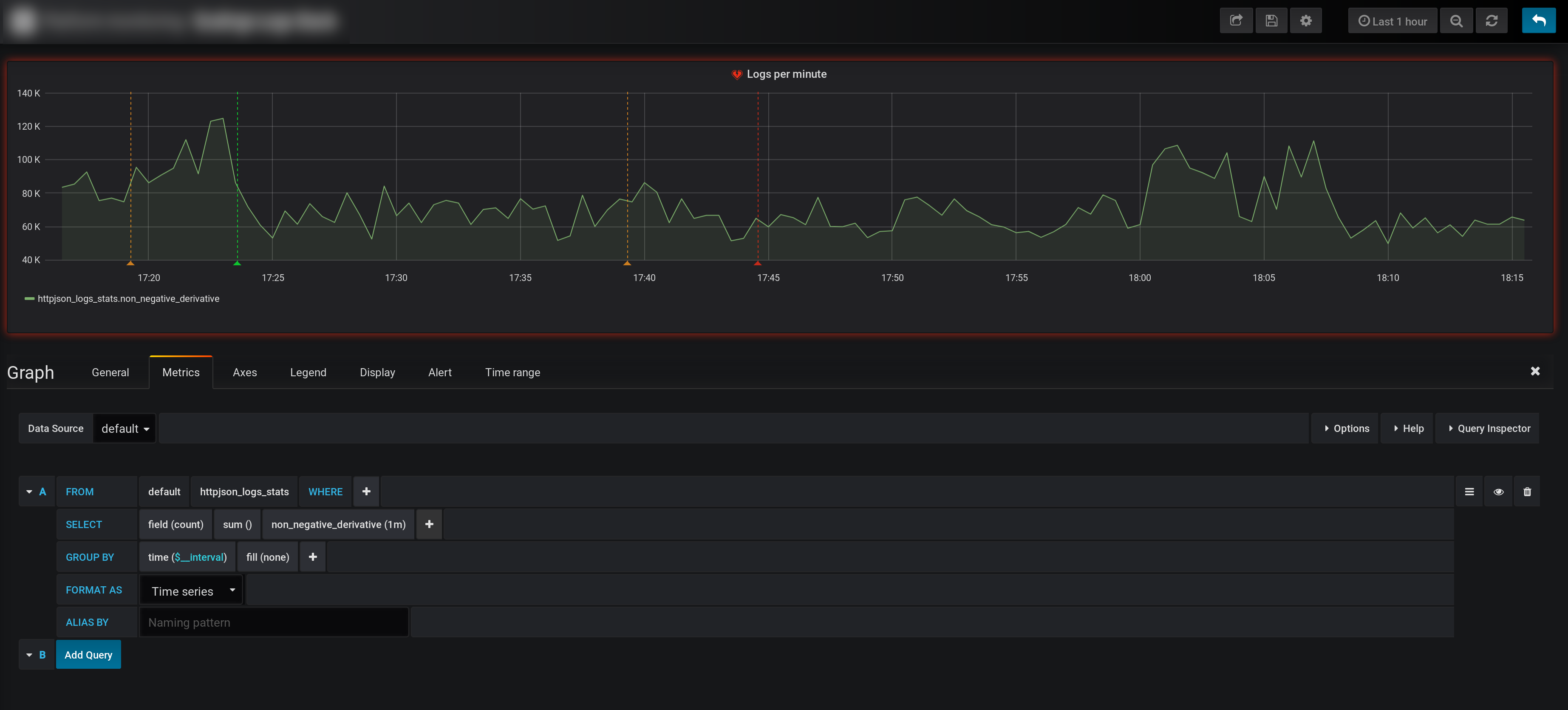1568x710 pixels.
Task: Switch to the Axes tab
Action: point(245,373)
